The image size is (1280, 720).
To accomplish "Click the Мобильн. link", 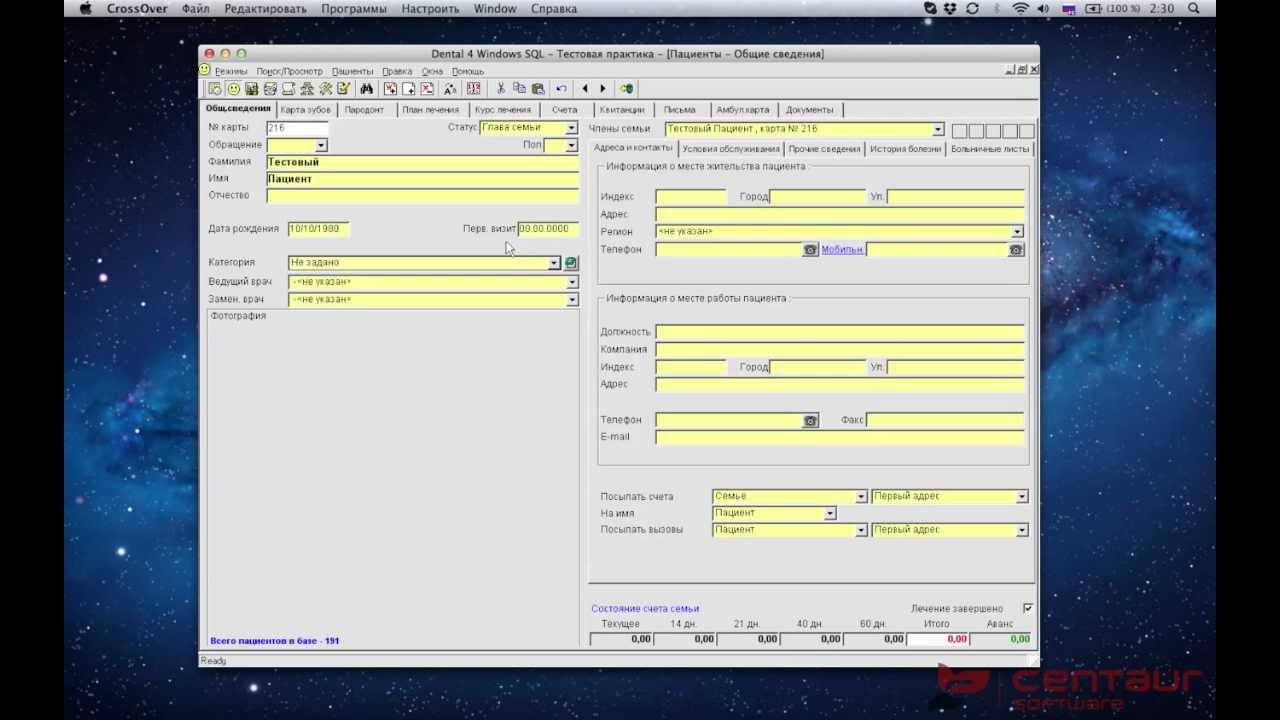I will (x=842, y=250).
